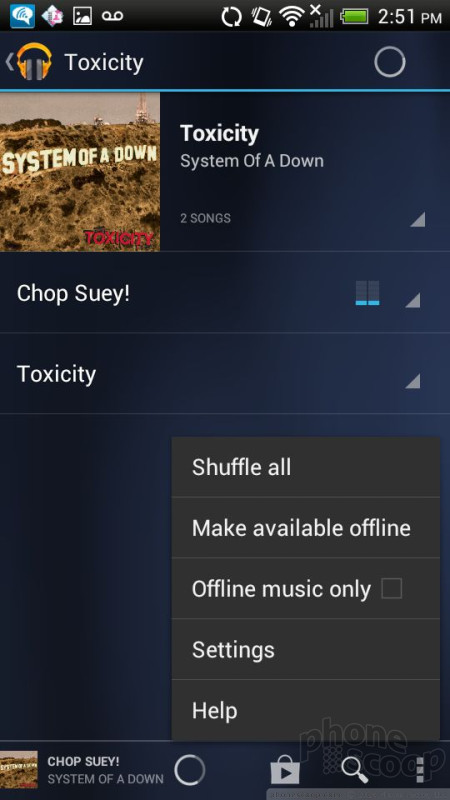
Task: Select Shuffle all from the menu
Action: pyautogui.click(x=306, y=467)
